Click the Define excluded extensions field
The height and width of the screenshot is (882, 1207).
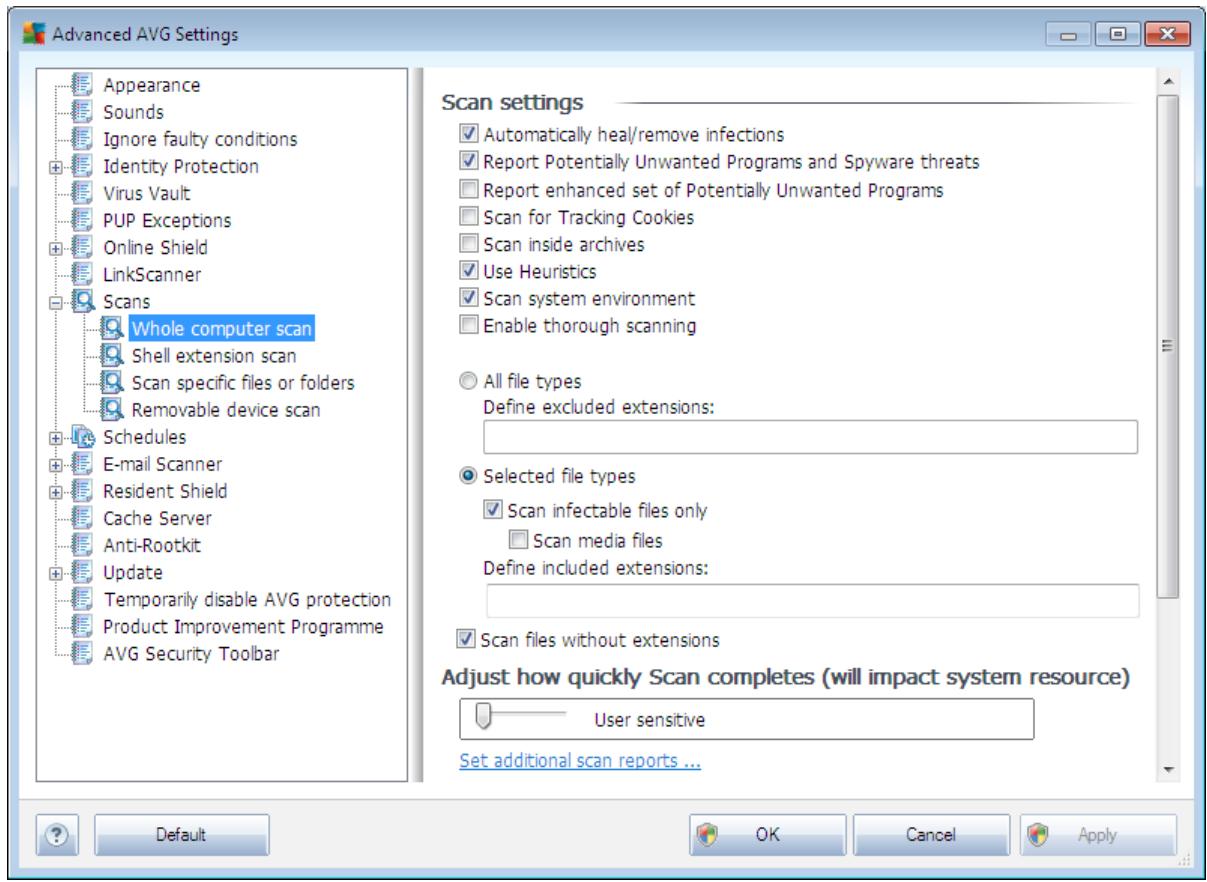click(x=811, y=437)
